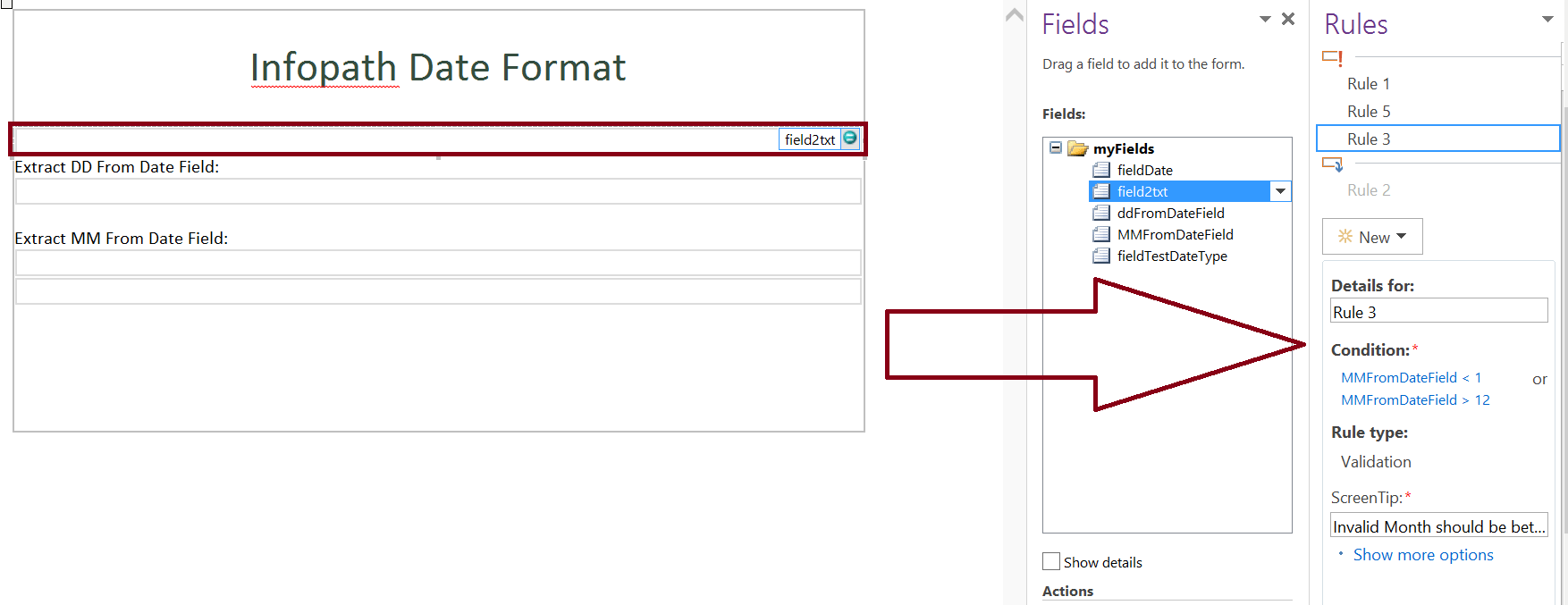Screen dimensions: 1568x605
Task: Click the New button
Action: click(1372, 236)
